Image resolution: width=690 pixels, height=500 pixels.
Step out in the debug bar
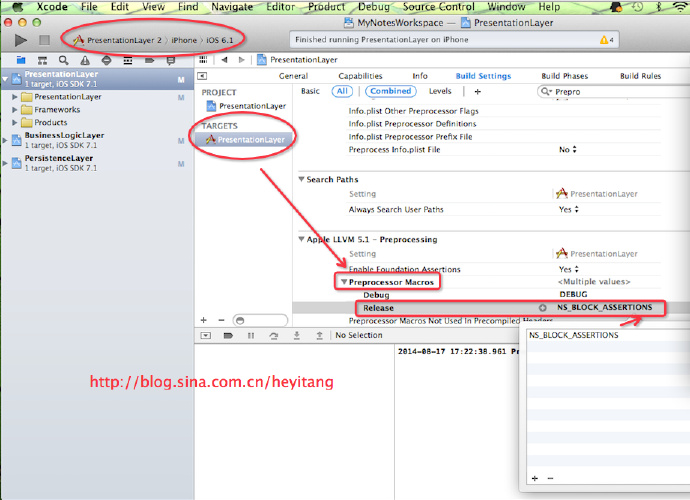319,335
